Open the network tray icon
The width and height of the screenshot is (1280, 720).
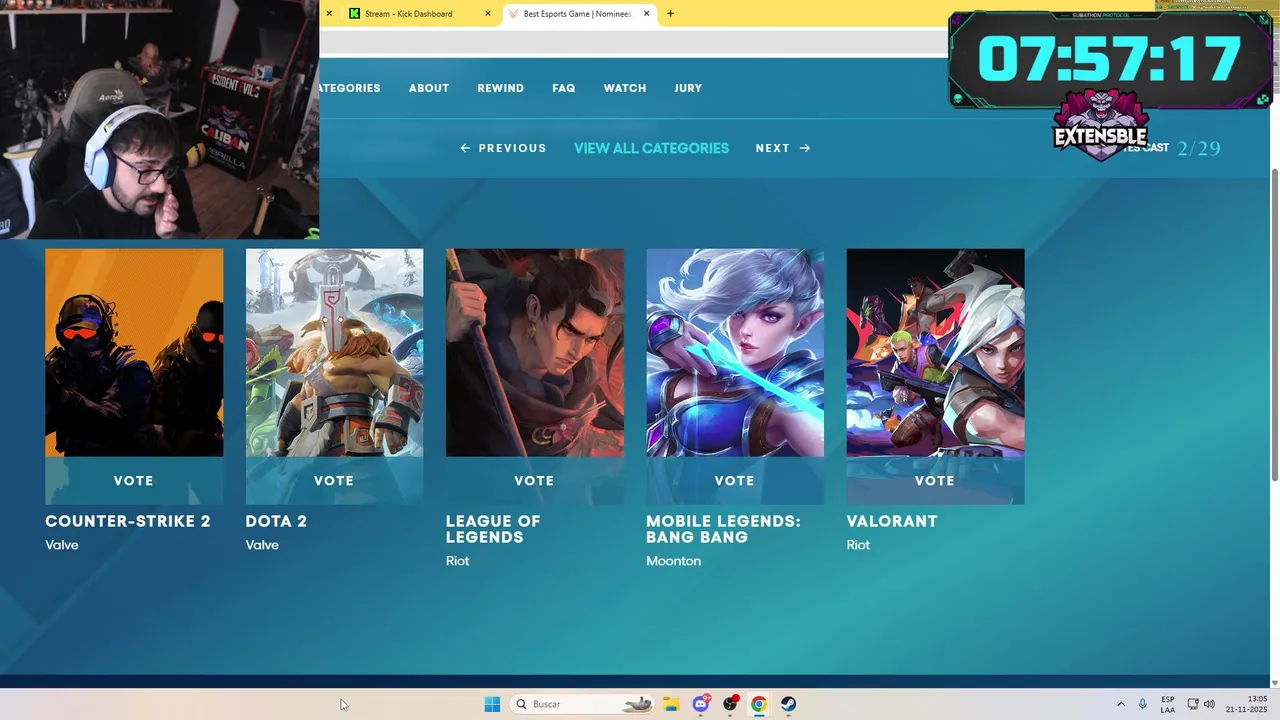point(1193,704)
